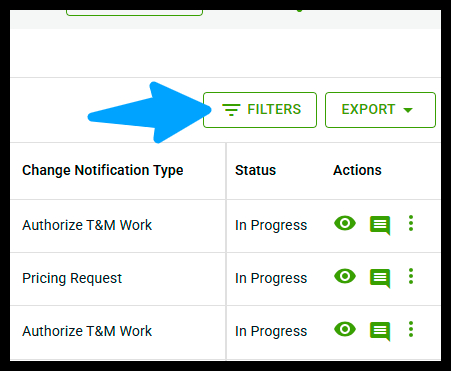451x371 pixels.
Task: Open the three-dot menu in the last Authorize T&M Work row
Action: point(411,329)
